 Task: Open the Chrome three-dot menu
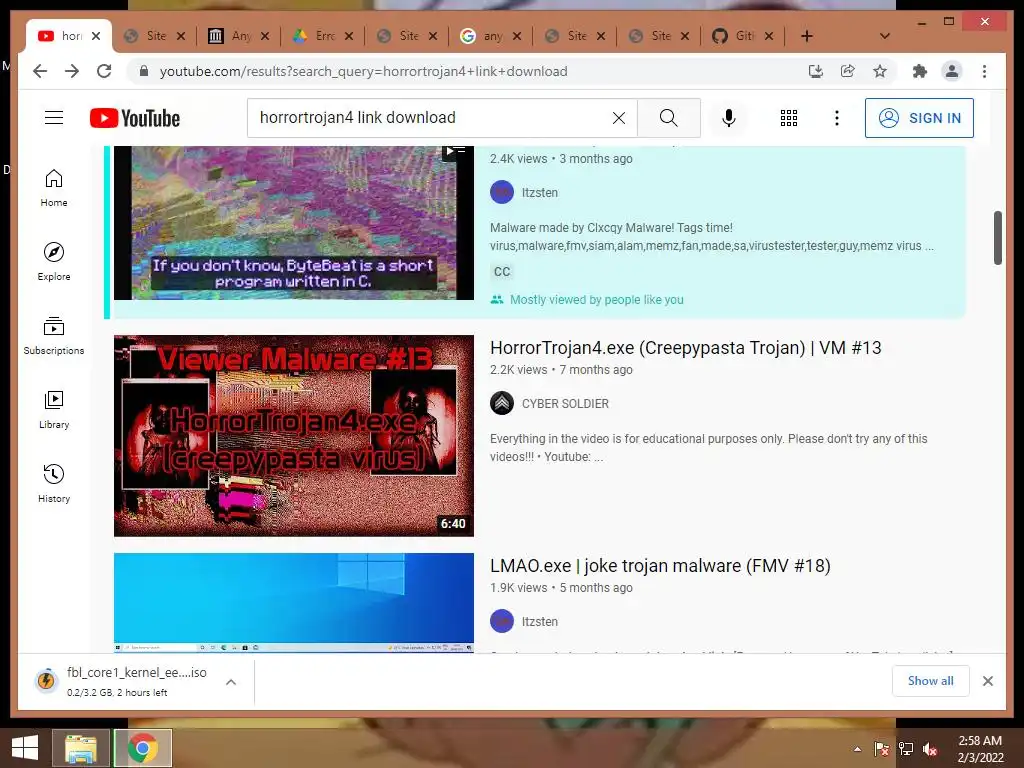tap(984, 71)
